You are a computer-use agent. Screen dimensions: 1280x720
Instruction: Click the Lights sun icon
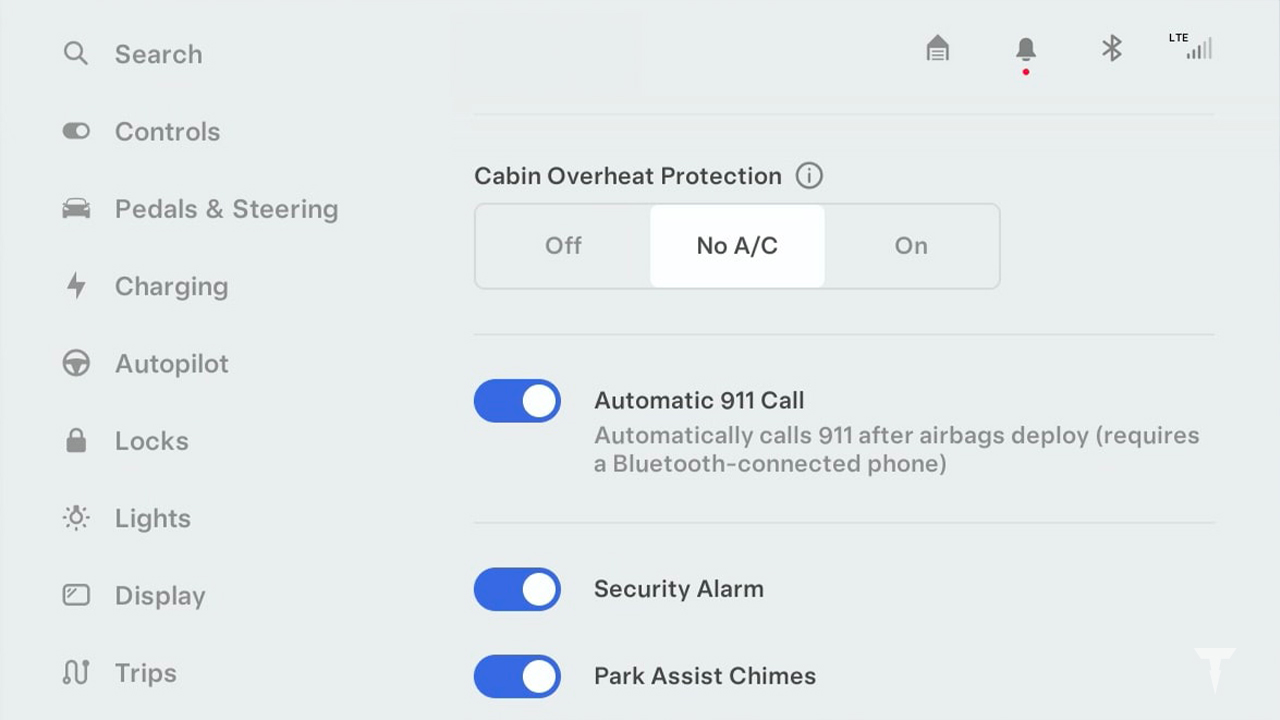click(76, 517)
